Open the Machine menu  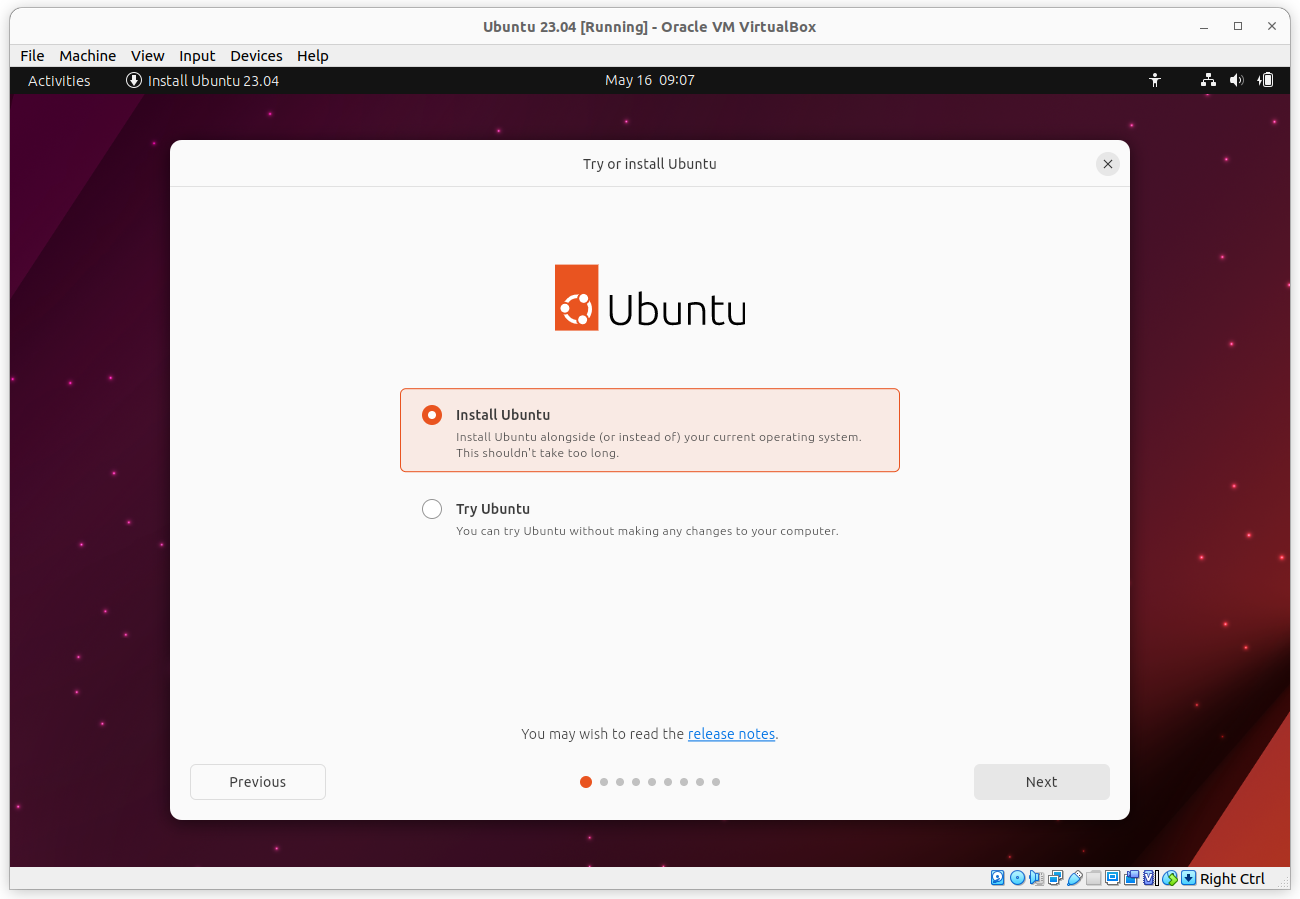pos(87,56)
